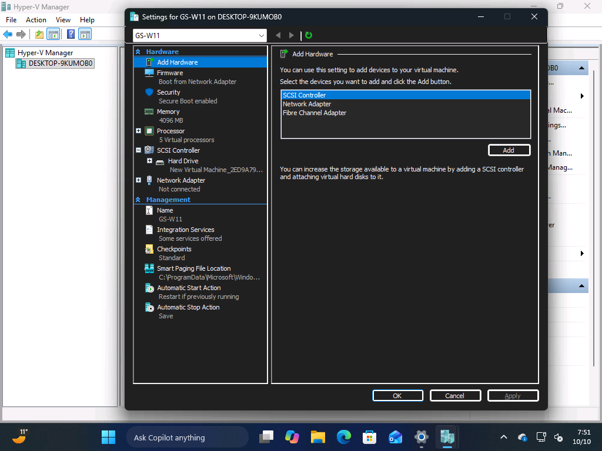Click the Cancel button
This screenshot has height=451, width=602.
455,395
